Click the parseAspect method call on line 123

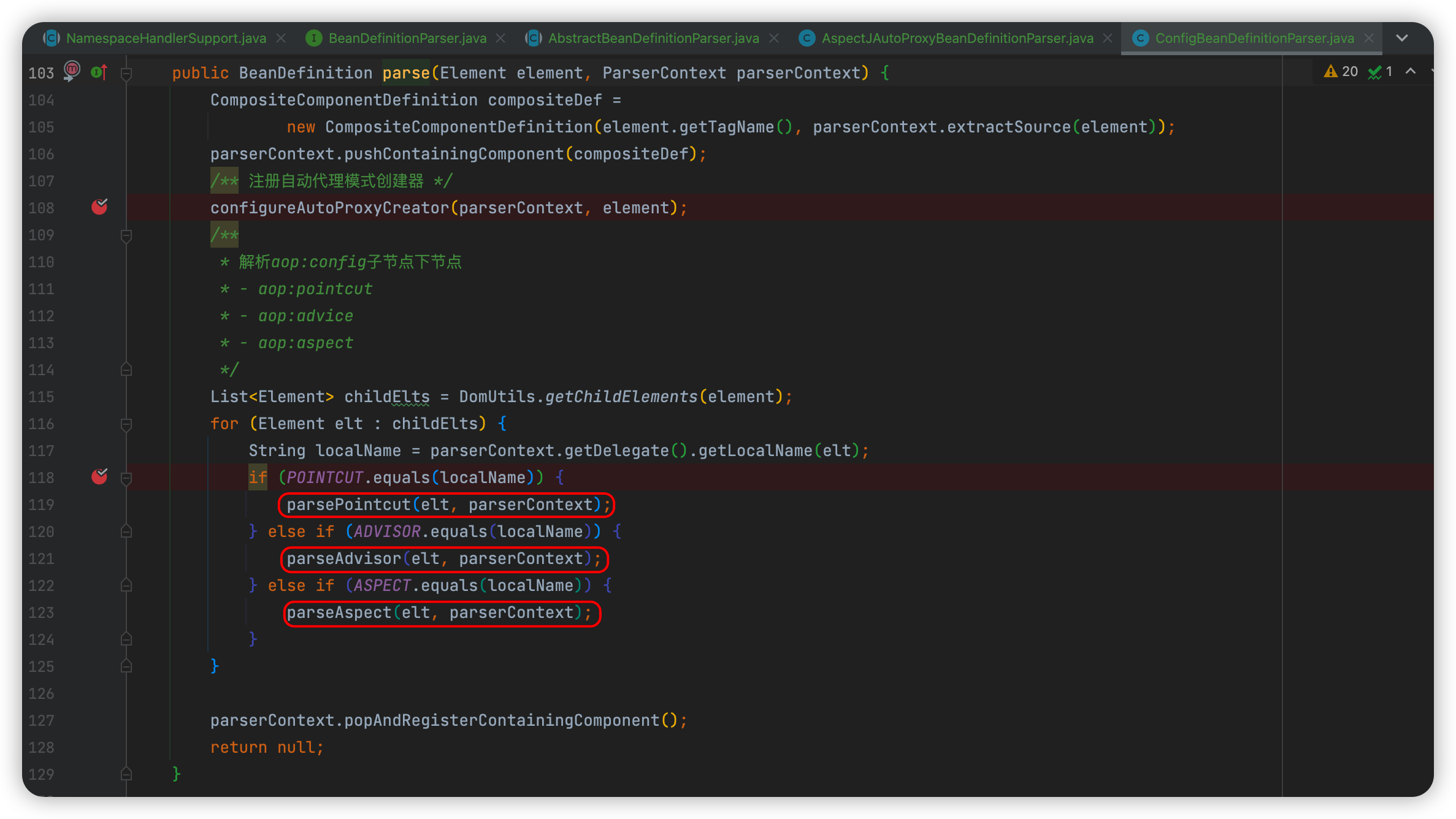(339, 612)
